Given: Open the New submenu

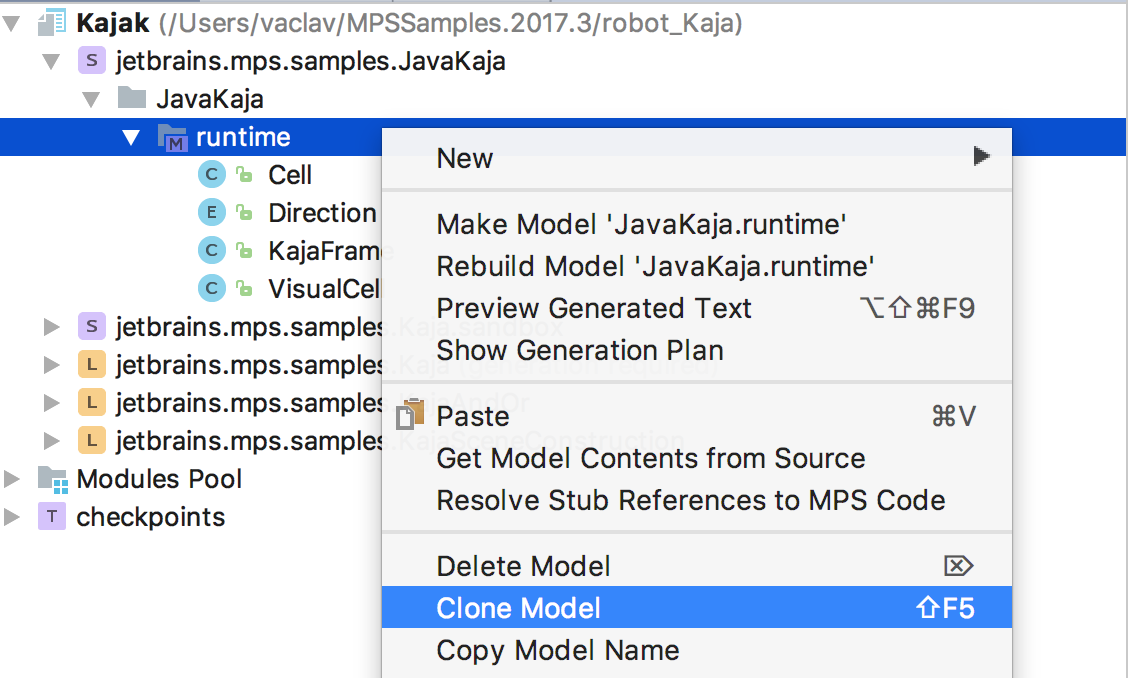Looking at the screenshot, I should [x=696, y=158].
